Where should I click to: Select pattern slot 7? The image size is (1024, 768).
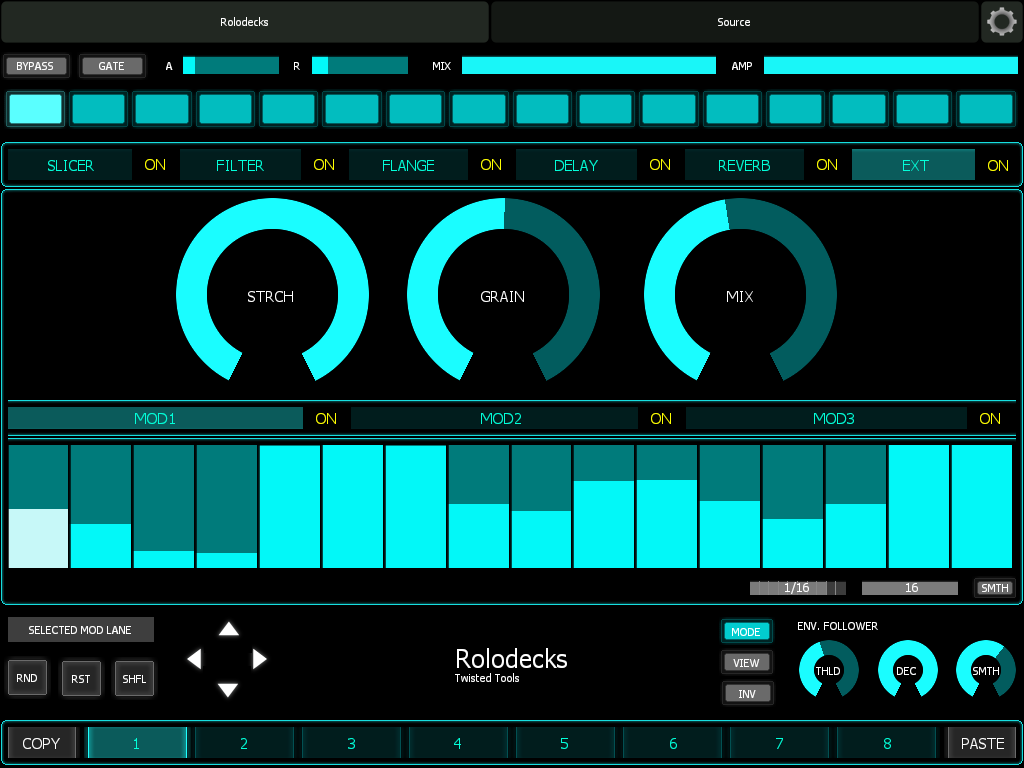[x=779, y=743]
